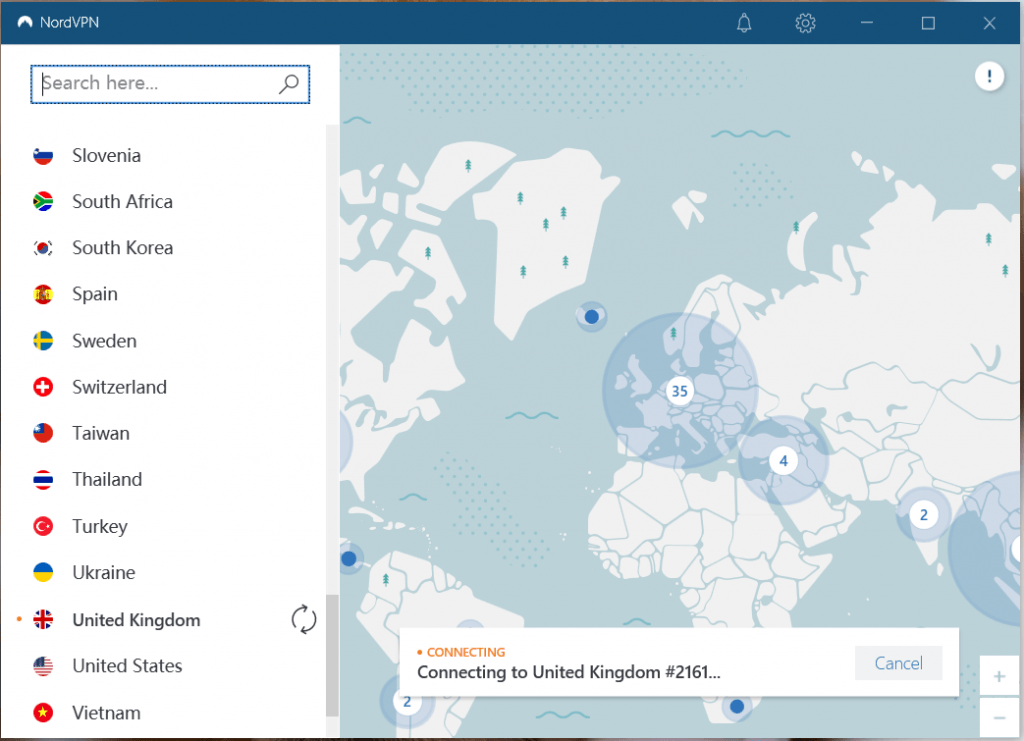1024x741 pixels.
Task: Click the South America cluster marker labeled 2
Action: pyautogui.click(x=407, y=702)
